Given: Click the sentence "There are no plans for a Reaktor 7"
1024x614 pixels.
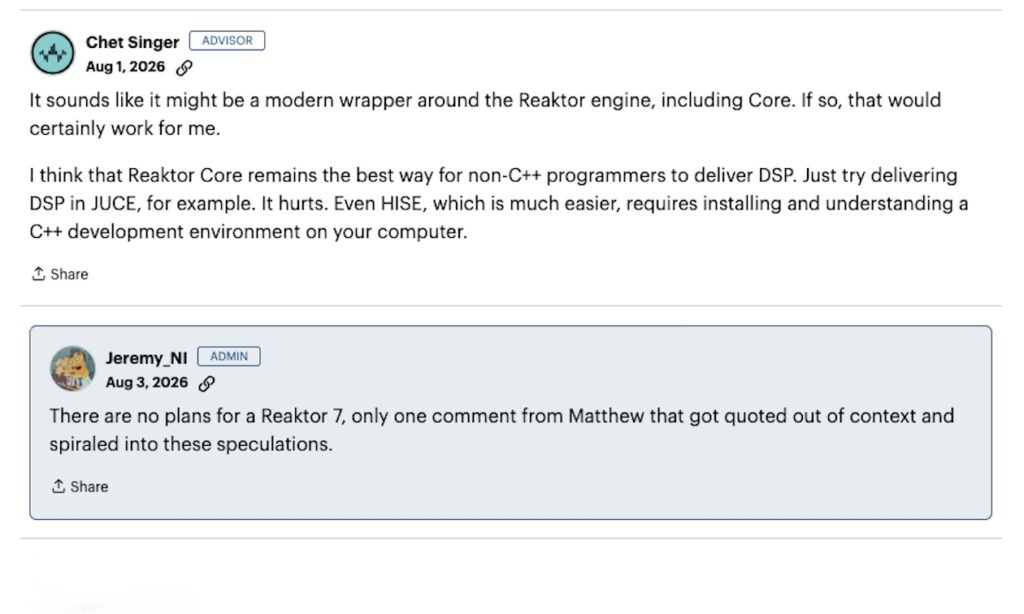Looking at the screenshot, I should (196, 416).
